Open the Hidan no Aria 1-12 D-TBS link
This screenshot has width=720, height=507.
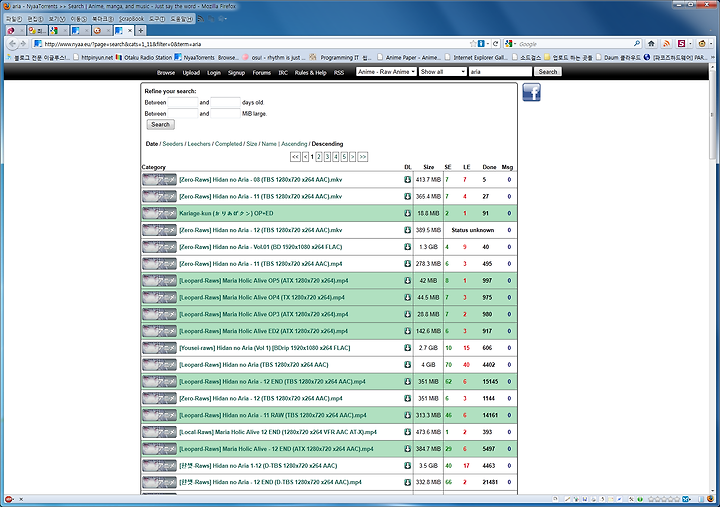point(258,466)
